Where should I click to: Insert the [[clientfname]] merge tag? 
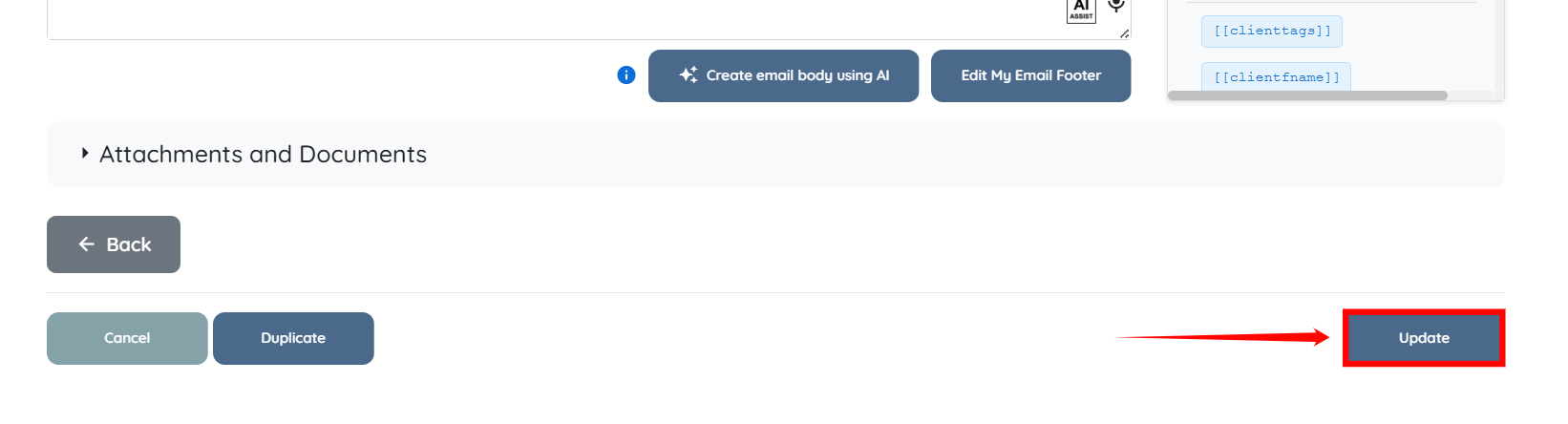[x=1276, y=77]
